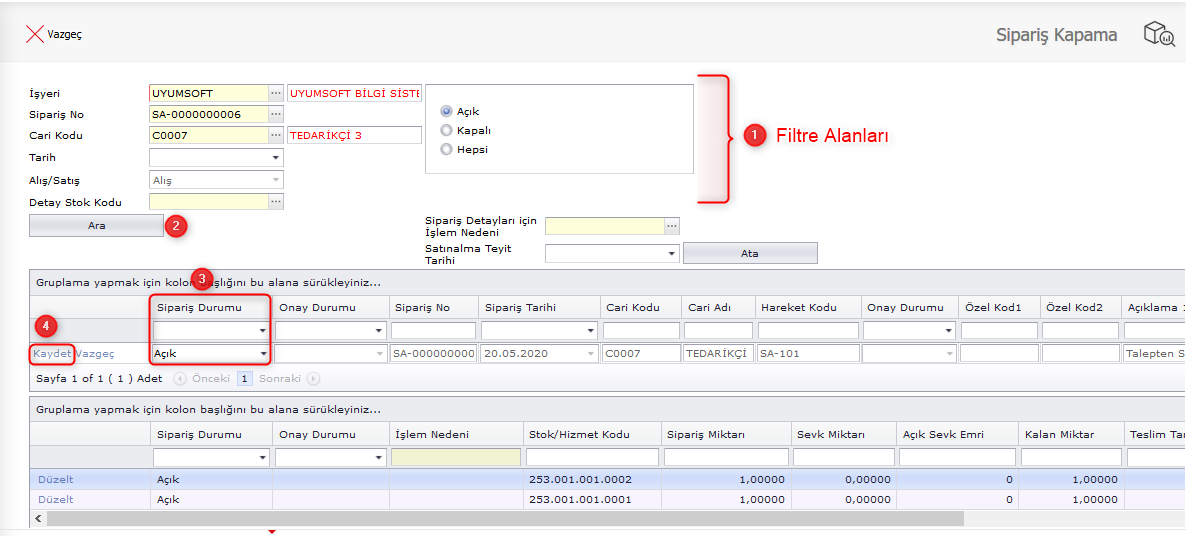Open Sipariş No lookup ellipsis button
The height and width of the screenshot is (536, 1186).
click(x=276, y=114)
